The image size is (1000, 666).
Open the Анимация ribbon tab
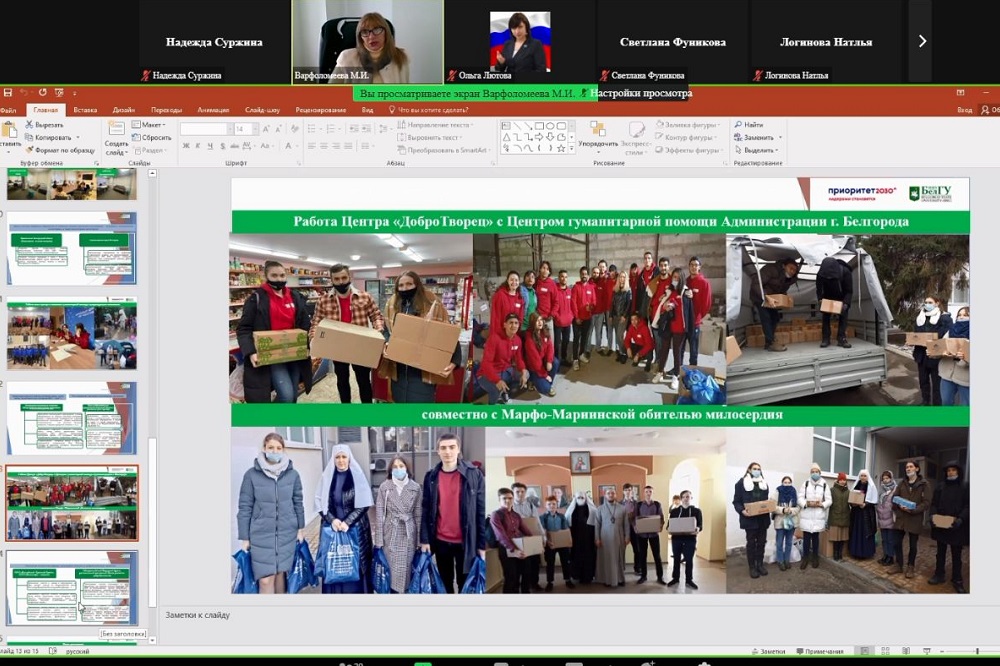(213, 110)
